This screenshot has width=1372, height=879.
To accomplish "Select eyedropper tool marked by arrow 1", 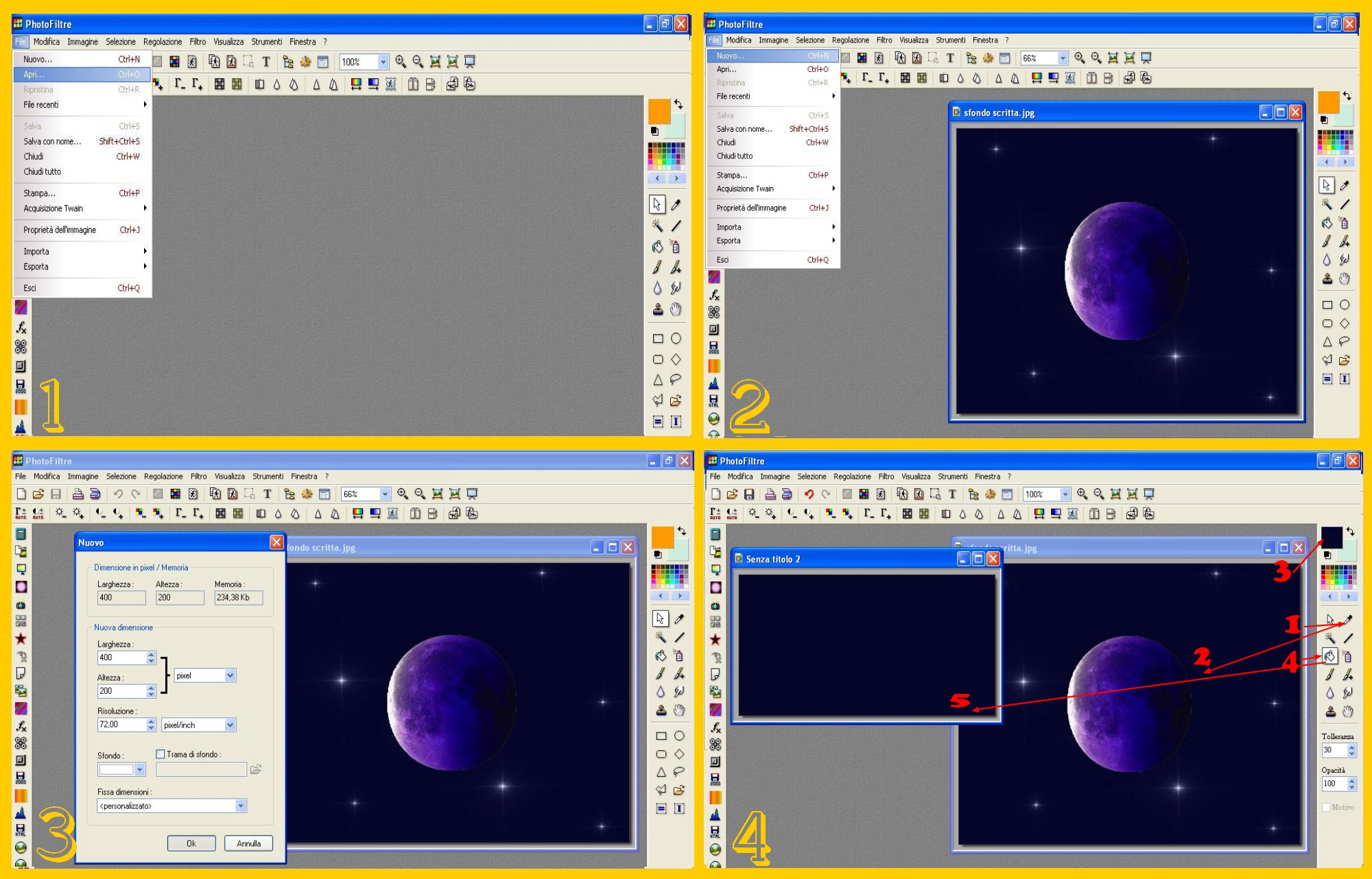I will tap(1347, 619).
